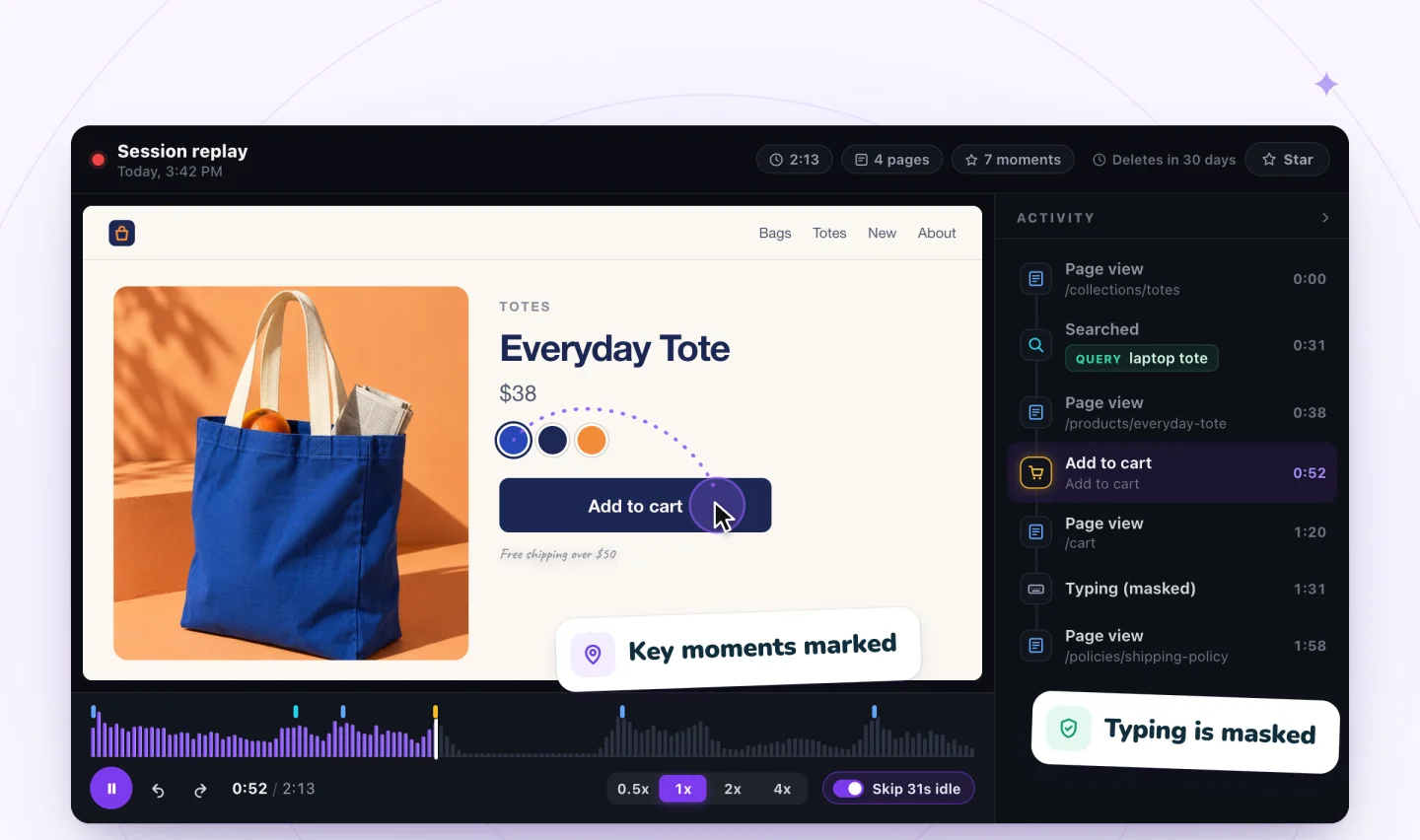1420x840 pixels.
Task: Pause the session replay playback
Action: coord(111,789)
